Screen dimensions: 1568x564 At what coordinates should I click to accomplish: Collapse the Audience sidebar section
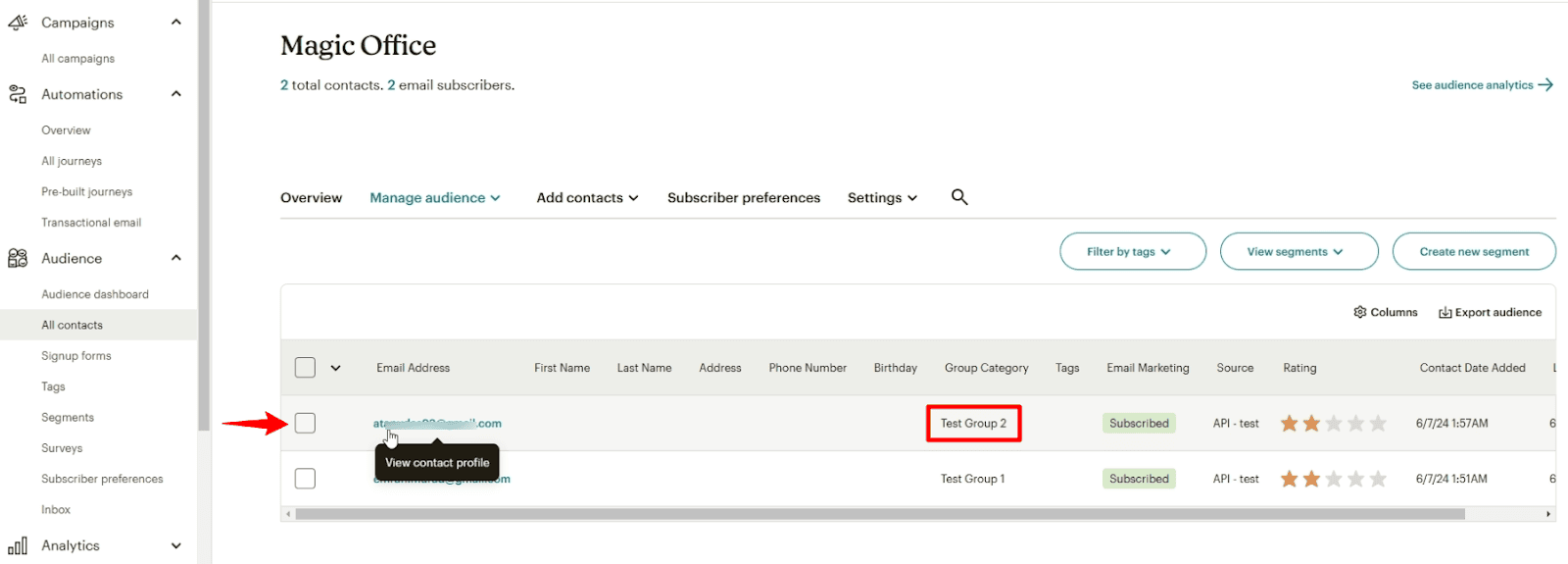pyautogui.click(x=176, y=258)
